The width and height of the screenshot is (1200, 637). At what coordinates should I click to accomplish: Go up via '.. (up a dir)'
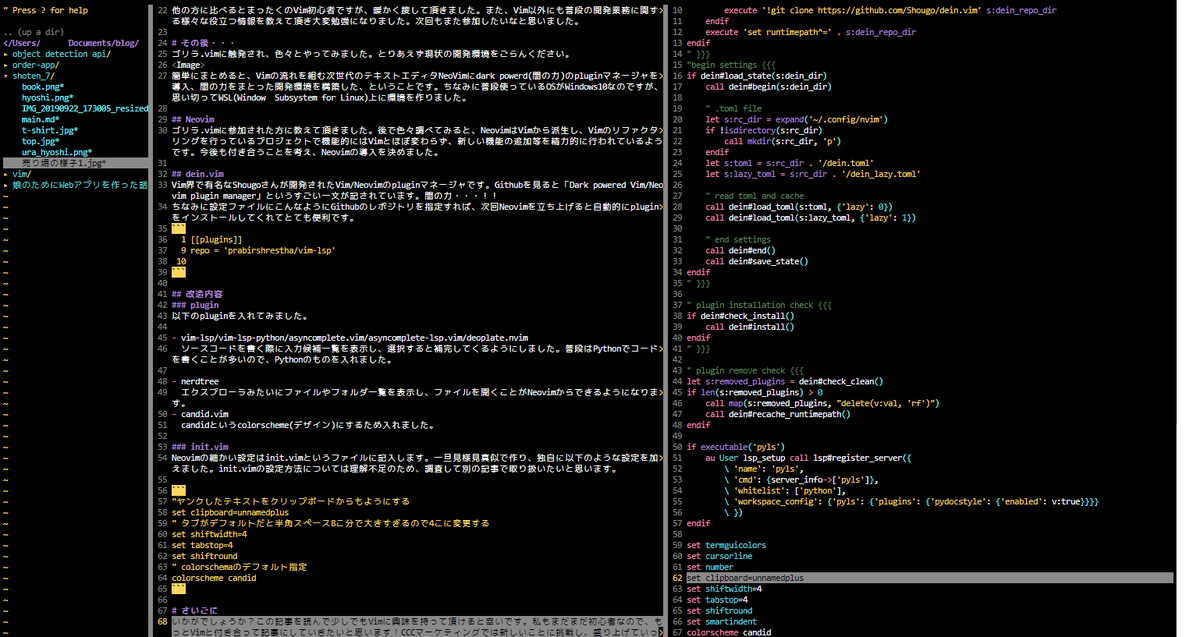pyautogui.click(x=33, y=32)
